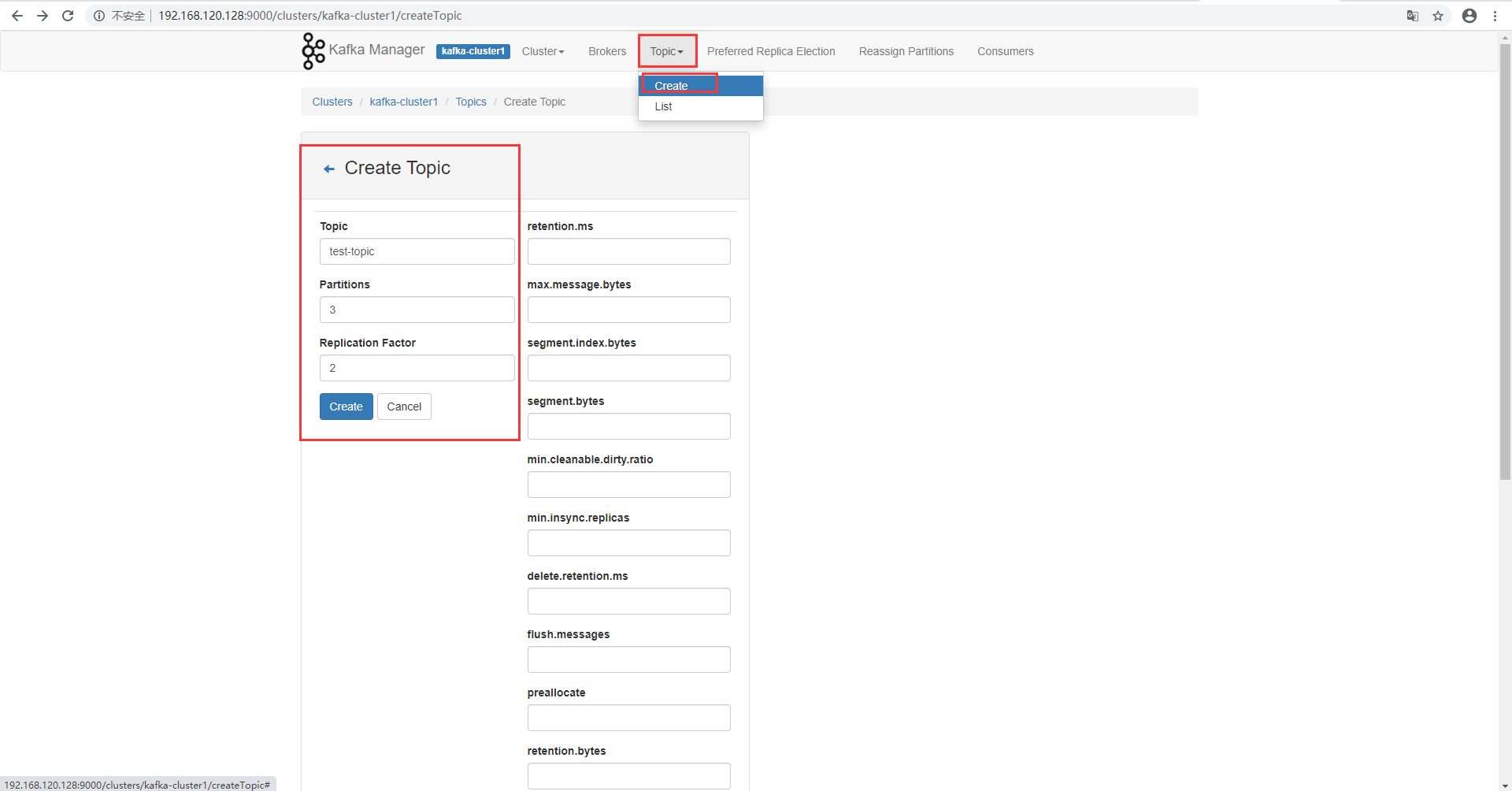Click the page reload icon
The width and height of the screenshot is (1512, 791).
pos(68,15)
